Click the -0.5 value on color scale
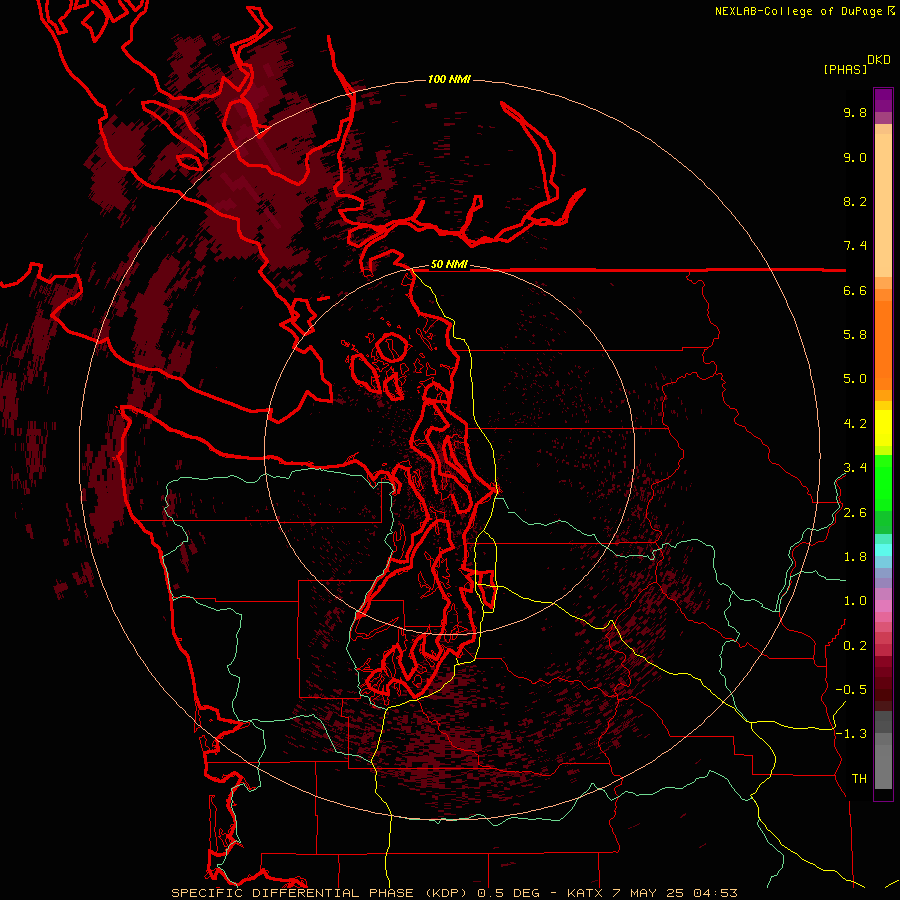This screenshot has width=900, height=900. (x=851, y=690)
